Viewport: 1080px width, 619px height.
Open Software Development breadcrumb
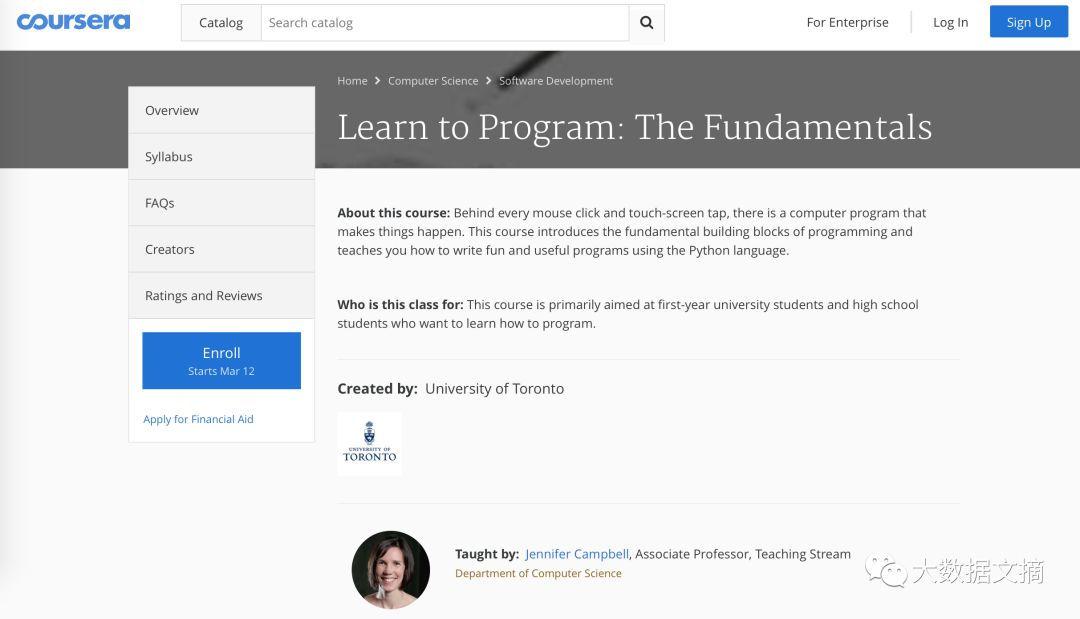point(556,81)
